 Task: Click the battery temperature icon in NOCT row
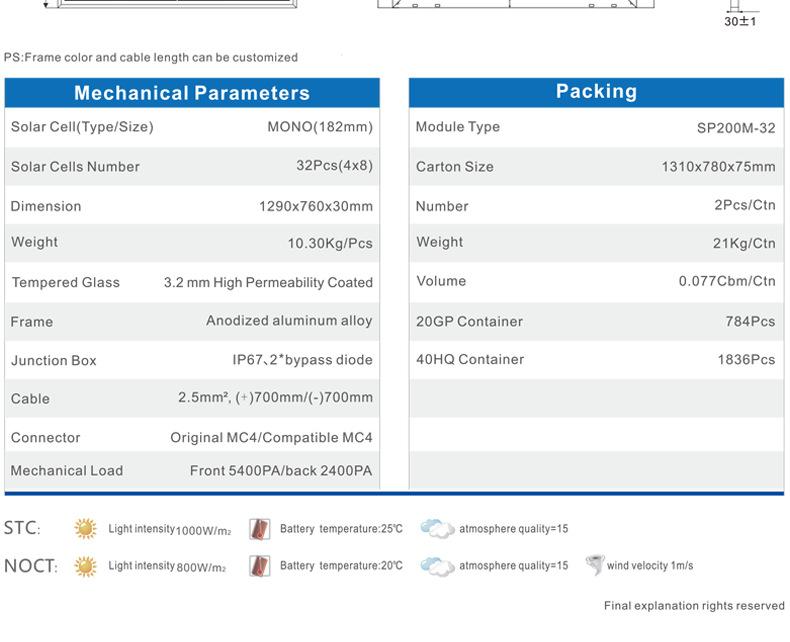pyautogui.click(x=259, y=566)
